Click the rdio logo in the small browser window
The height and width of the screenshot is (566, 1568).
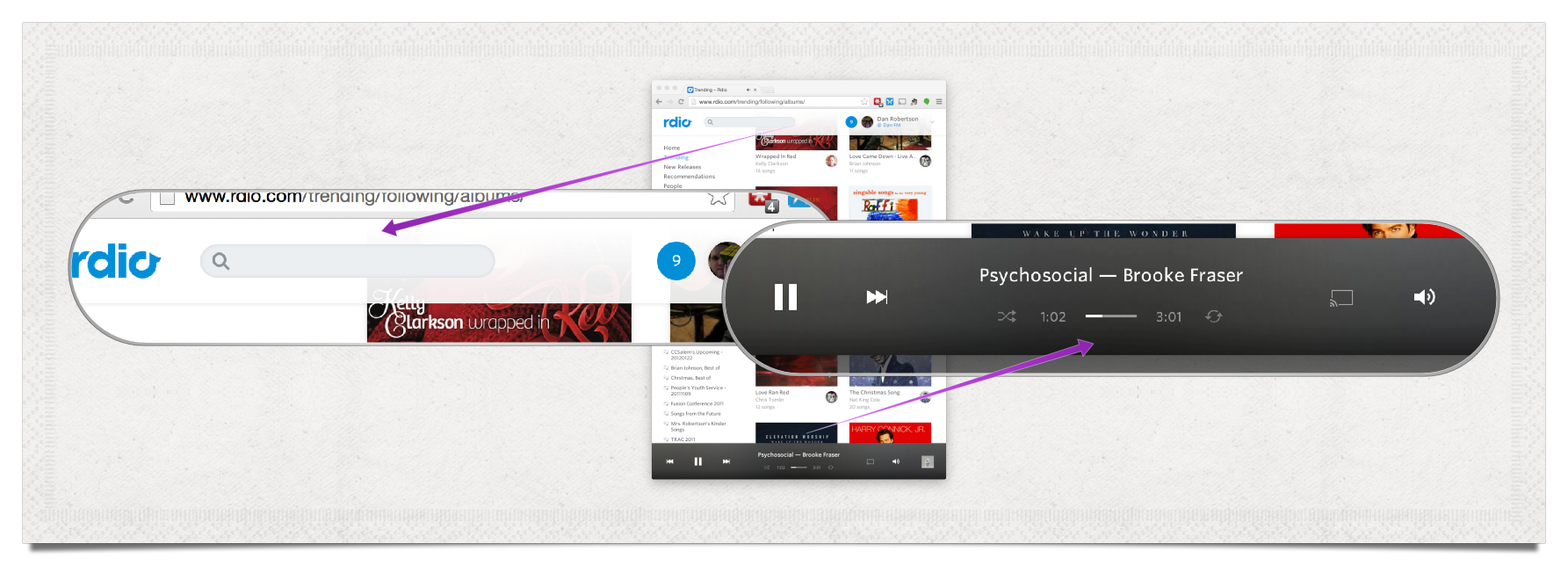(x=677, y=122)
